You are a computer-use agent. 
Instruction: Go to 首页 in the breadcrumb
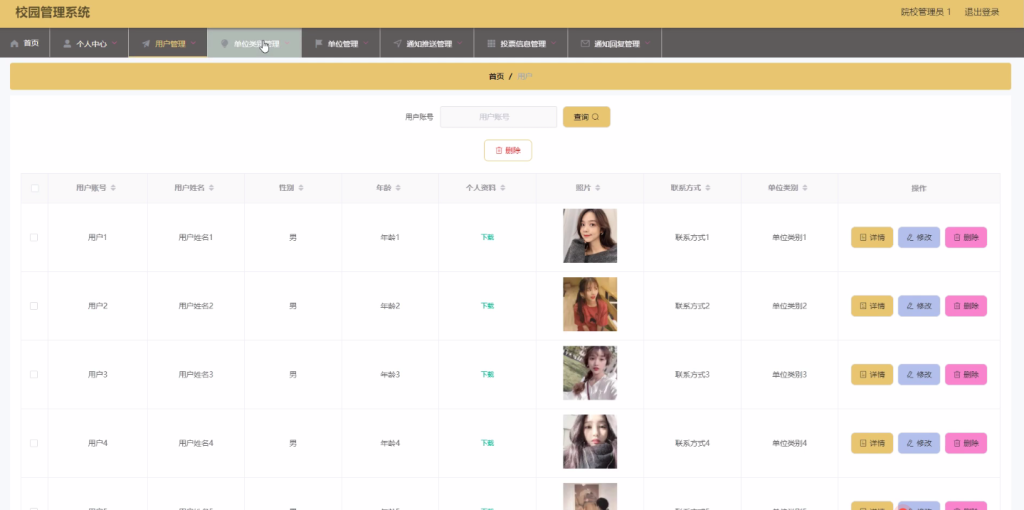(496, 77)
